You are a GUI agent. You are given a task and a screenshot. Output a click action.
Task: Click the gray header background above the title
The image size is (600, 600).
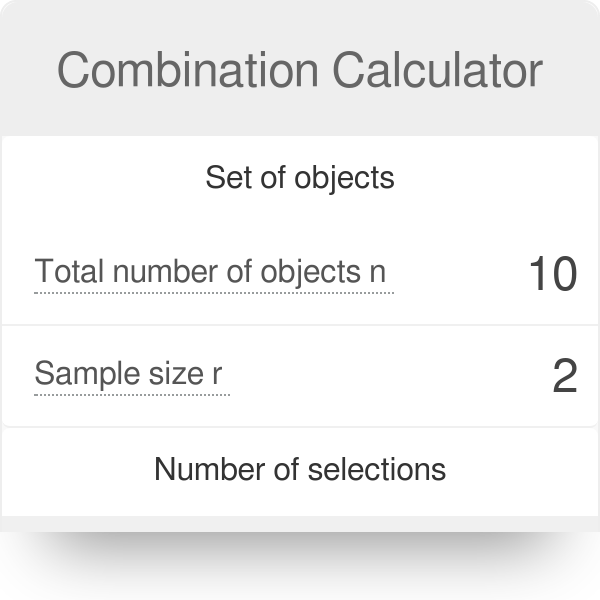point(300,20)
